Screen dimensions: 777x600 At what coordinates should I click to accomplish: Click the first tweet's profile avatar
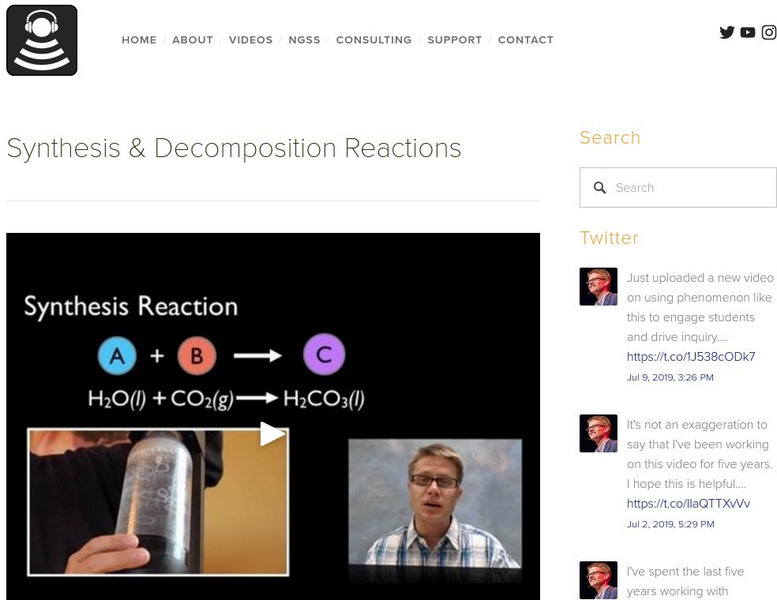(599, 286)
